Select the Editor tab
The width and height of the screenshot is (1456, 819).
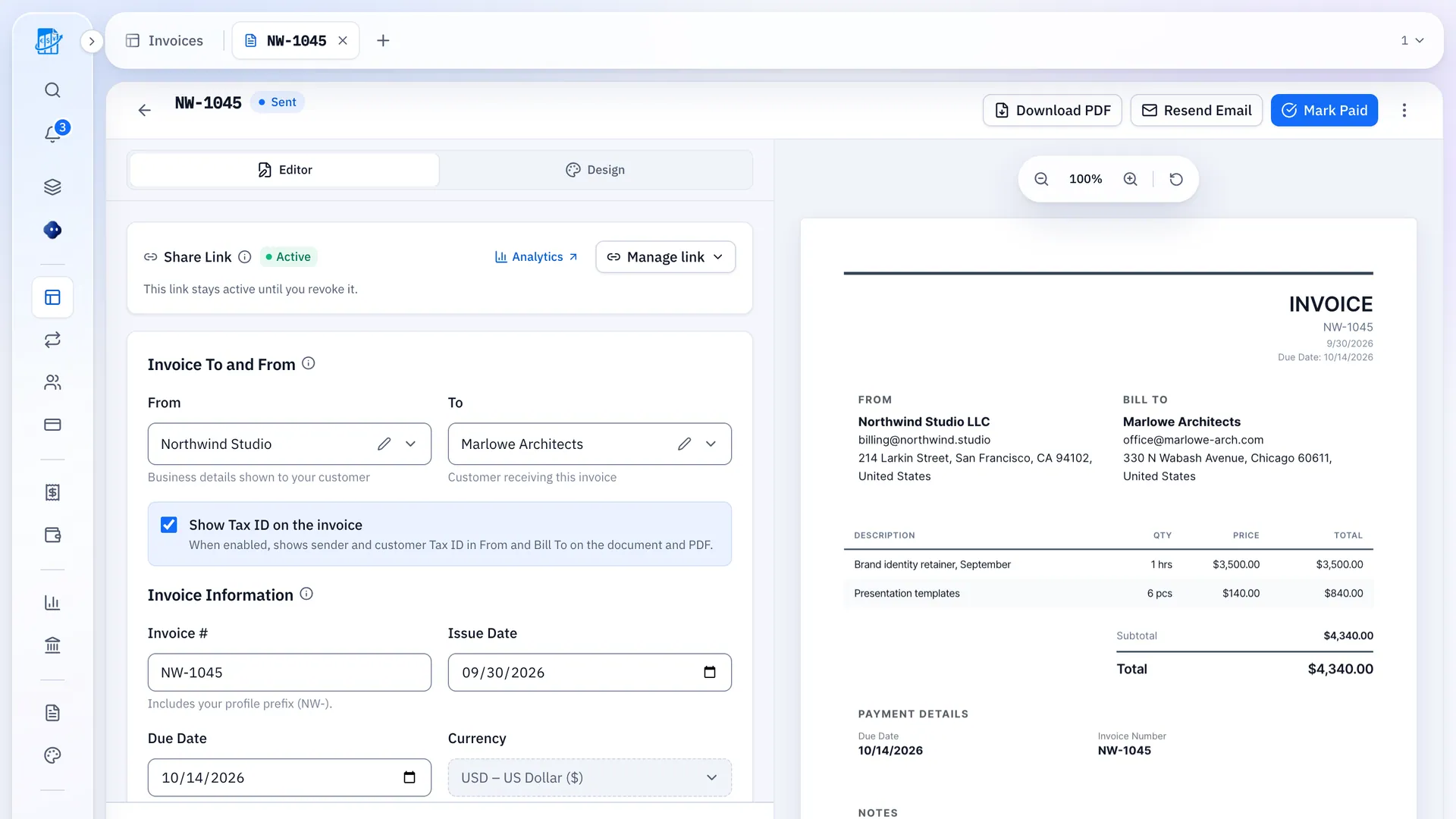(284, 170)
